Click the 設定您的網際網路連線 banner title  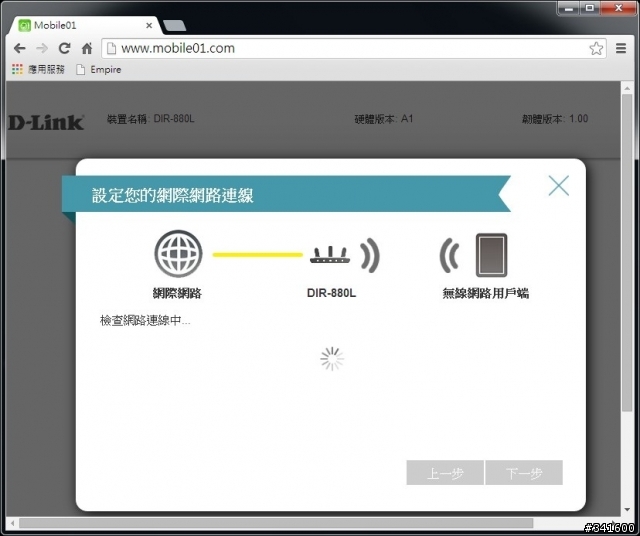[172, 195]
